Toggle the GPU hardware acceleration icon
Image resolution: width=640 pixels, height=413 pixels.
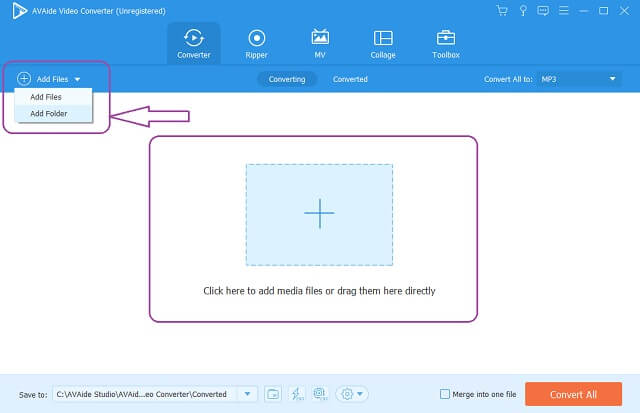[x=320, y=394]
